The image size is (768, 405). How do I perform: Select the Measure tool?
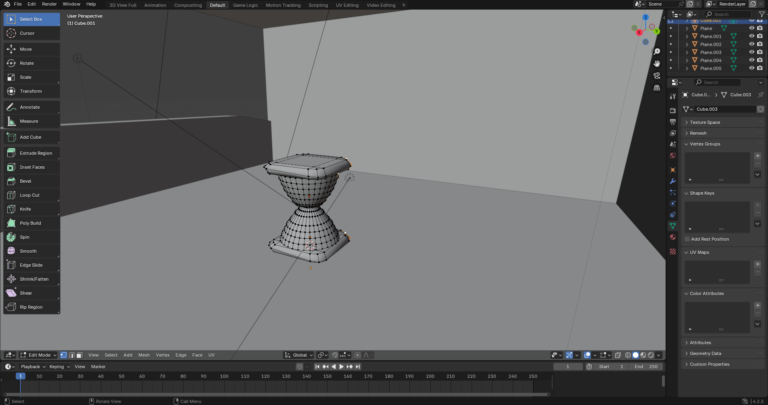tap(30, 121)
